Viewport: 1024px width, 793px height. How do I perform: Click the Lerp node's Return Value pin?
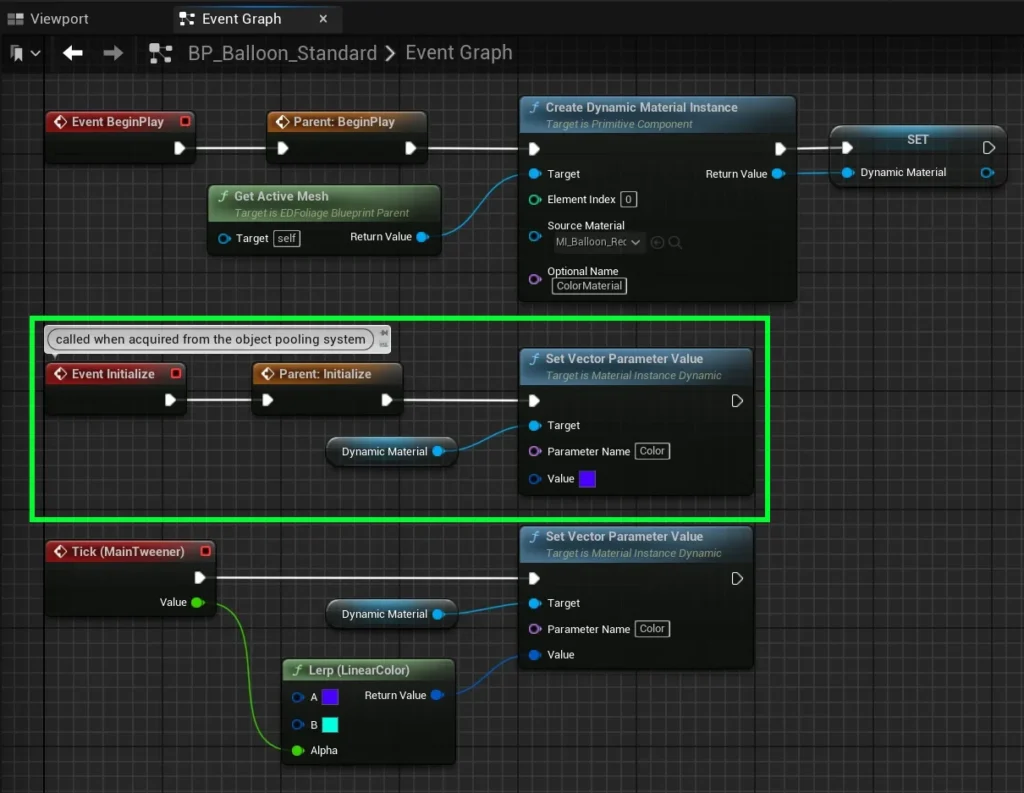(x=437, y=695)
